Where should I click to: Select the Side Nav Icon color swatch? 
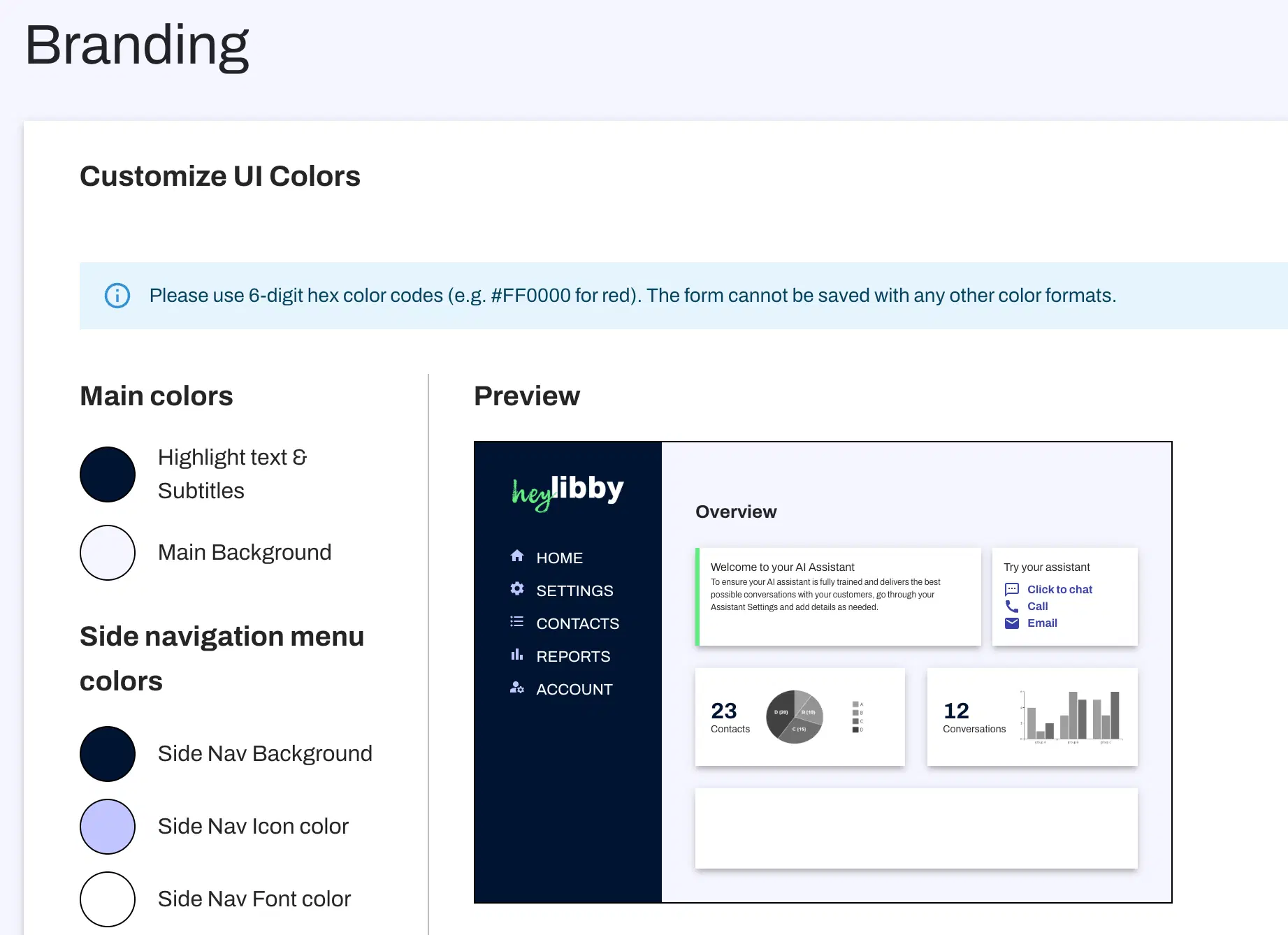click(108, 827)
